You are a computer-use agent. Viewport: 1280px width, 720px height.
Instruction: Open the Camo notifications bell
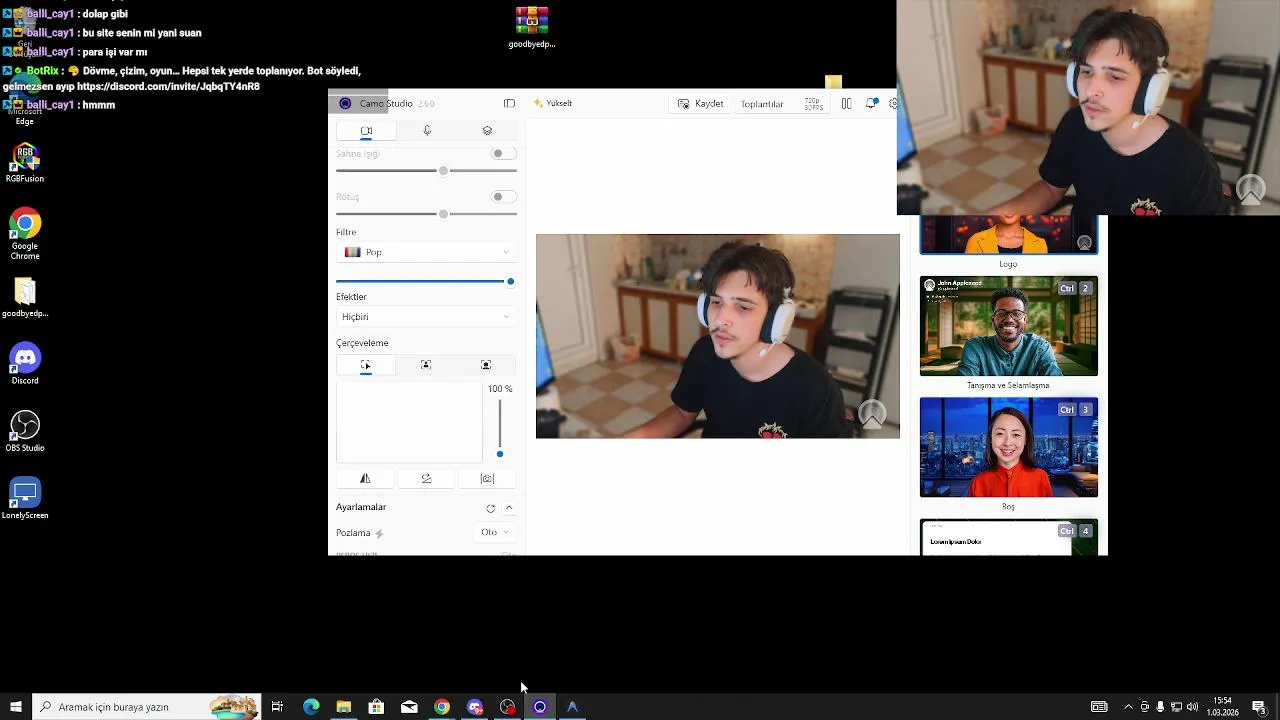871,103
